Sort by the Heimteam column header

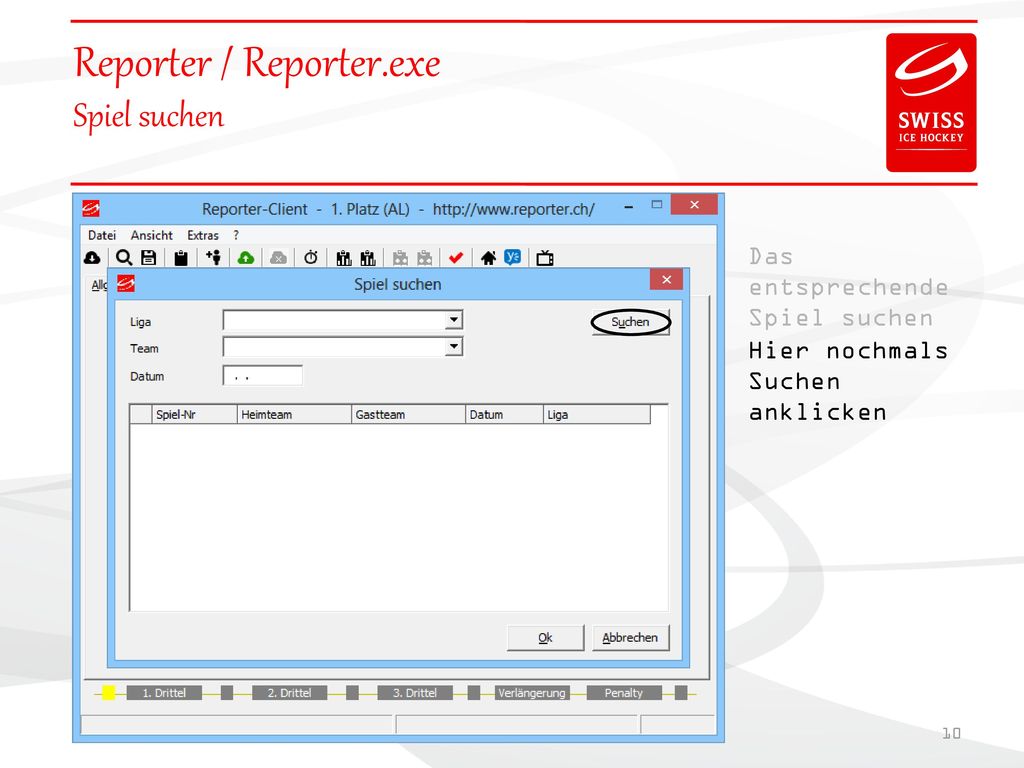[x=294, y=414]
